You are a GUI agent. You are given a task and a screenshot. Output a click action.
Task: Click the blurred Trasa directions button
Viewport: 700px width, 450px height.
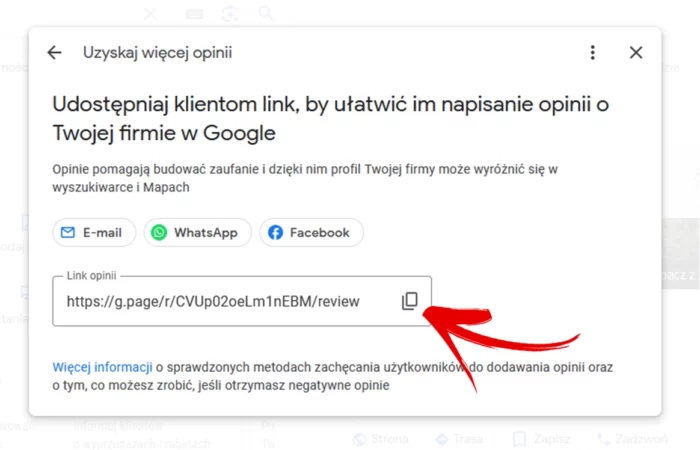[x=459, y=439]
